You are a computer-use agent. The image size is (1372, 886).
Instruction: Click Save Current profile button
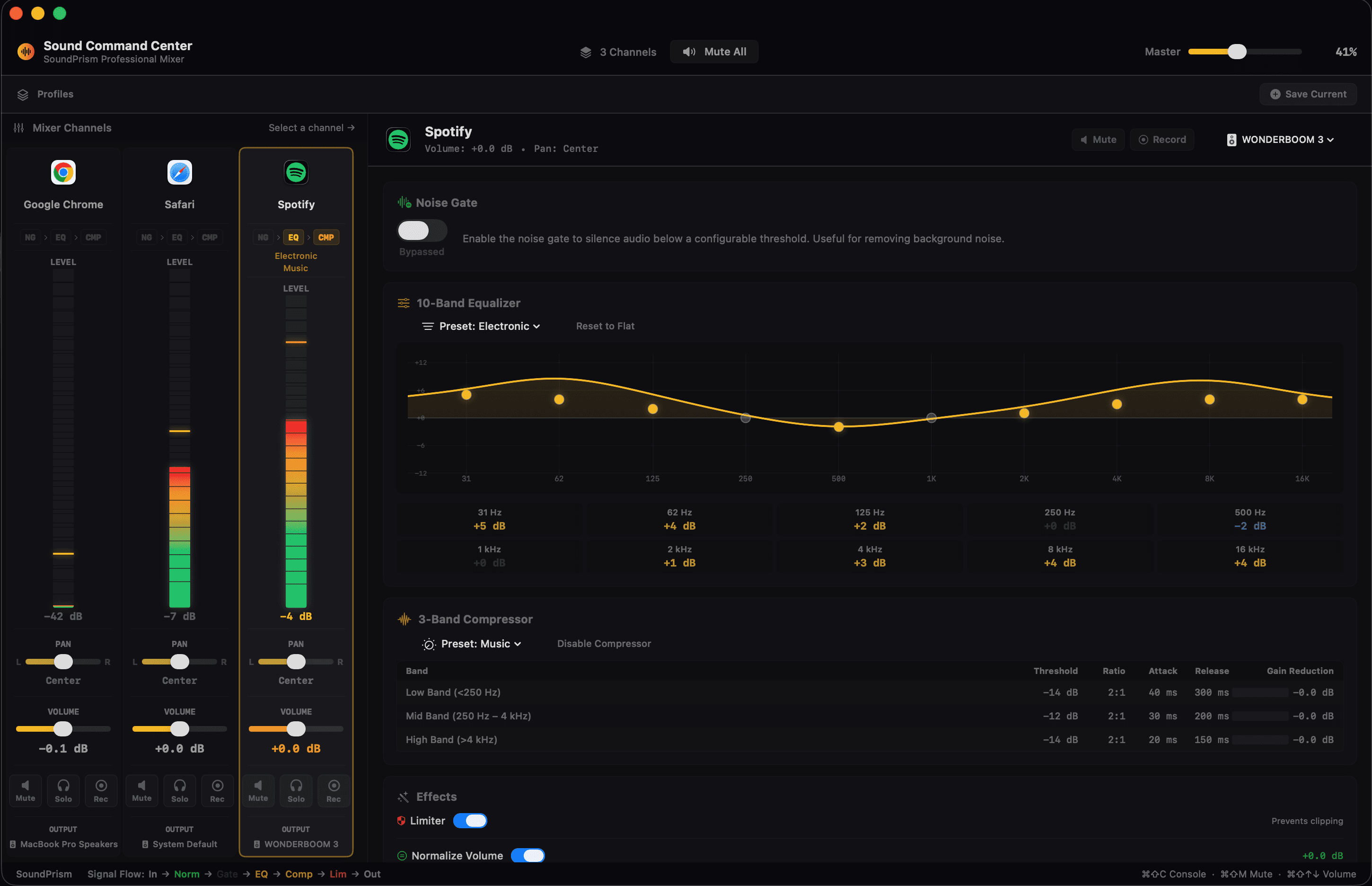point(1308,94)
